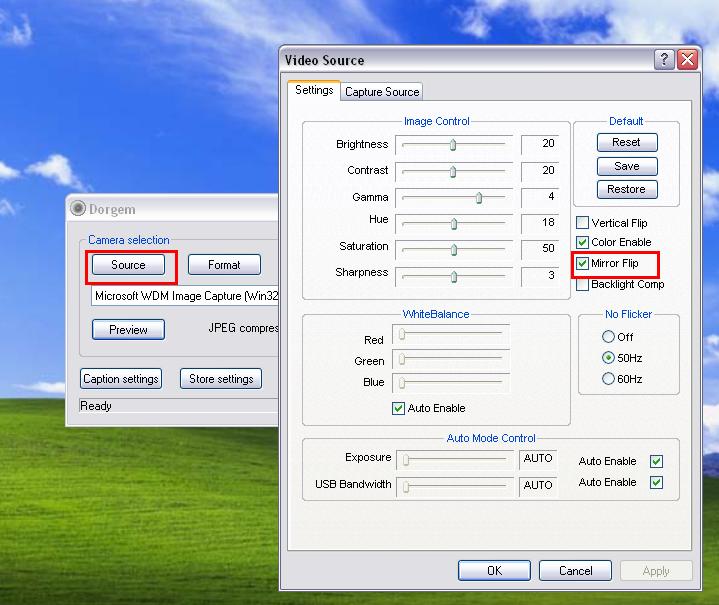Click Cancel in Video Source dialog
This screenshot has height=605, width=719.
coord(575,571)
